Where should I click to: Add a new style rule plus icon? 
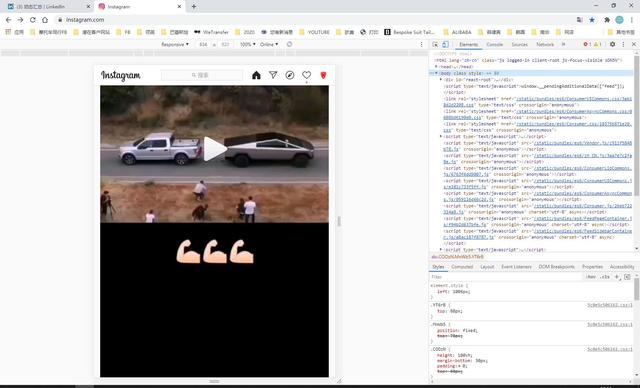[x=617, y=277]
